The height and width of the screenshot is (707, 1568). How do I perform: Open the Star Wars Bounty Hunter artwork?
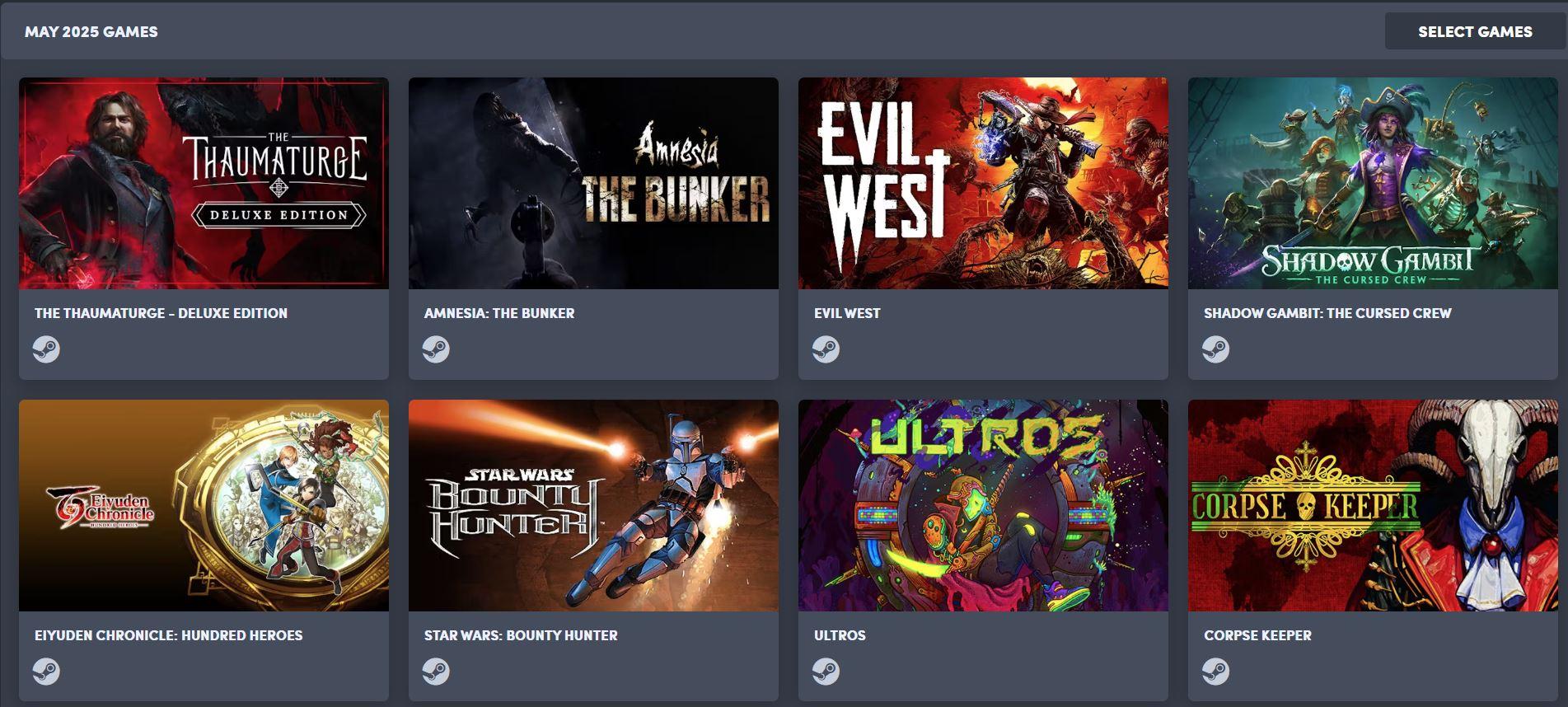pyautogui.click(x=593, y=505)
